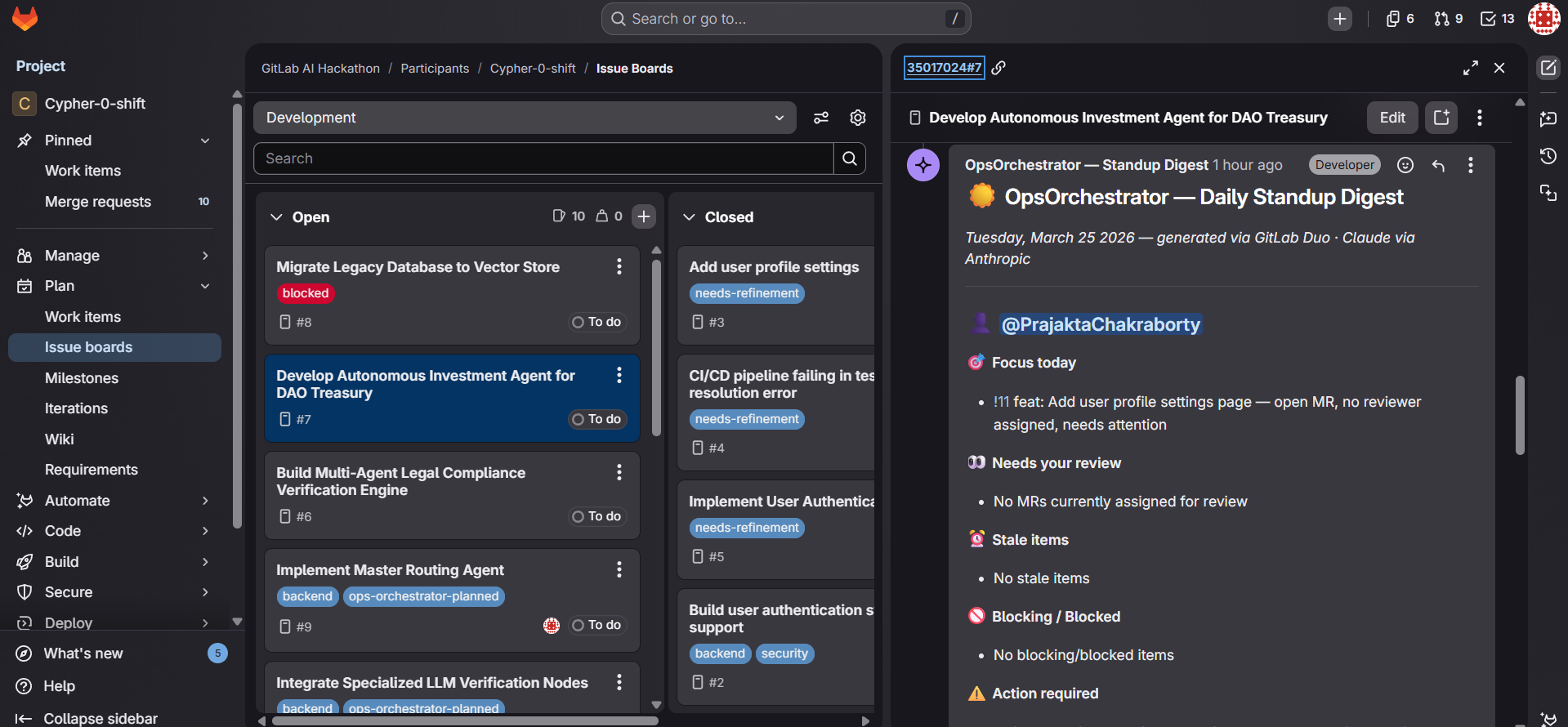Expand issue drawer to full view

coord(1471,68)
